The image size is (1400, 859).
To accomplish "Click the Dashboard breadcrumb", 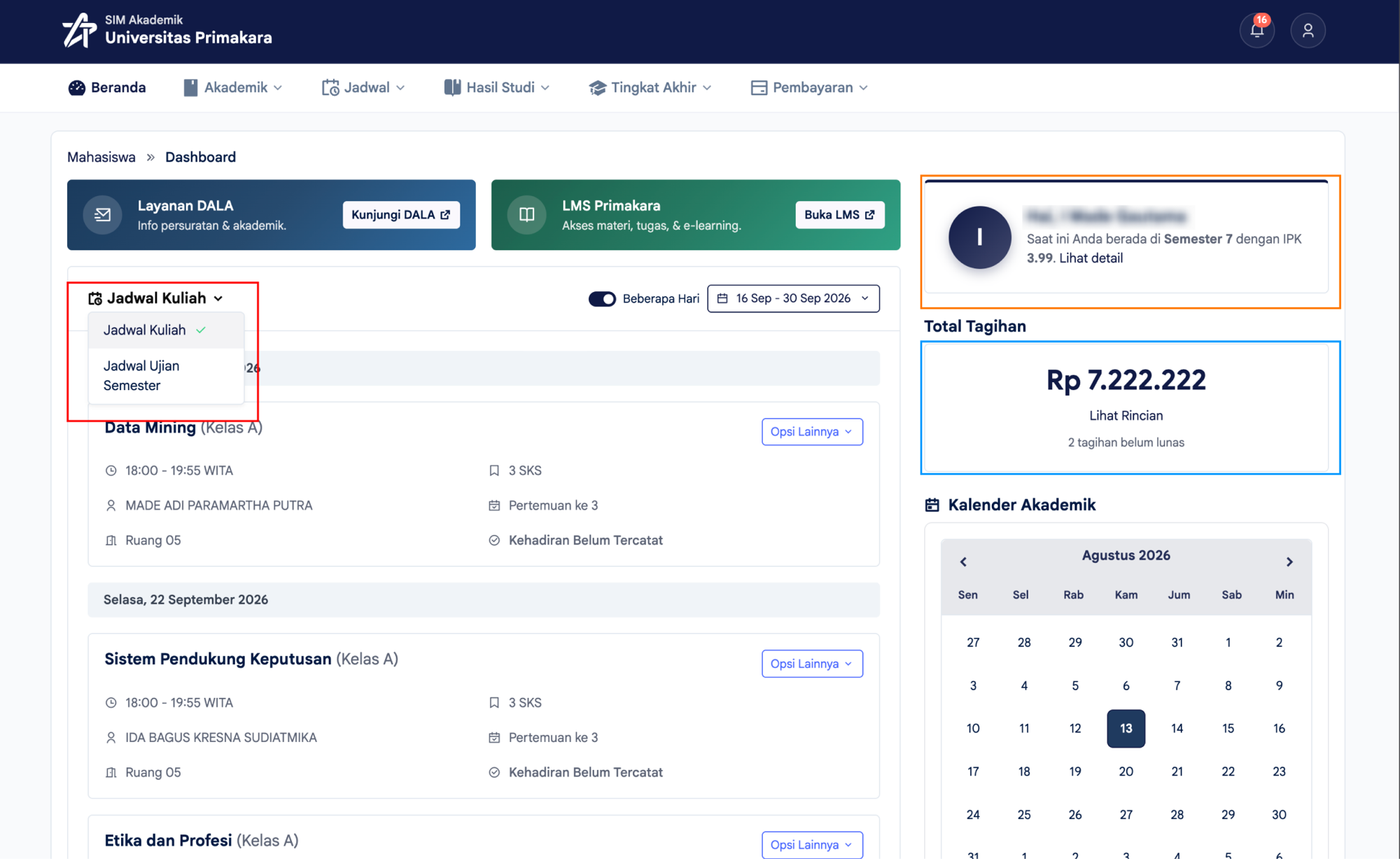I will tap(200, 157).
